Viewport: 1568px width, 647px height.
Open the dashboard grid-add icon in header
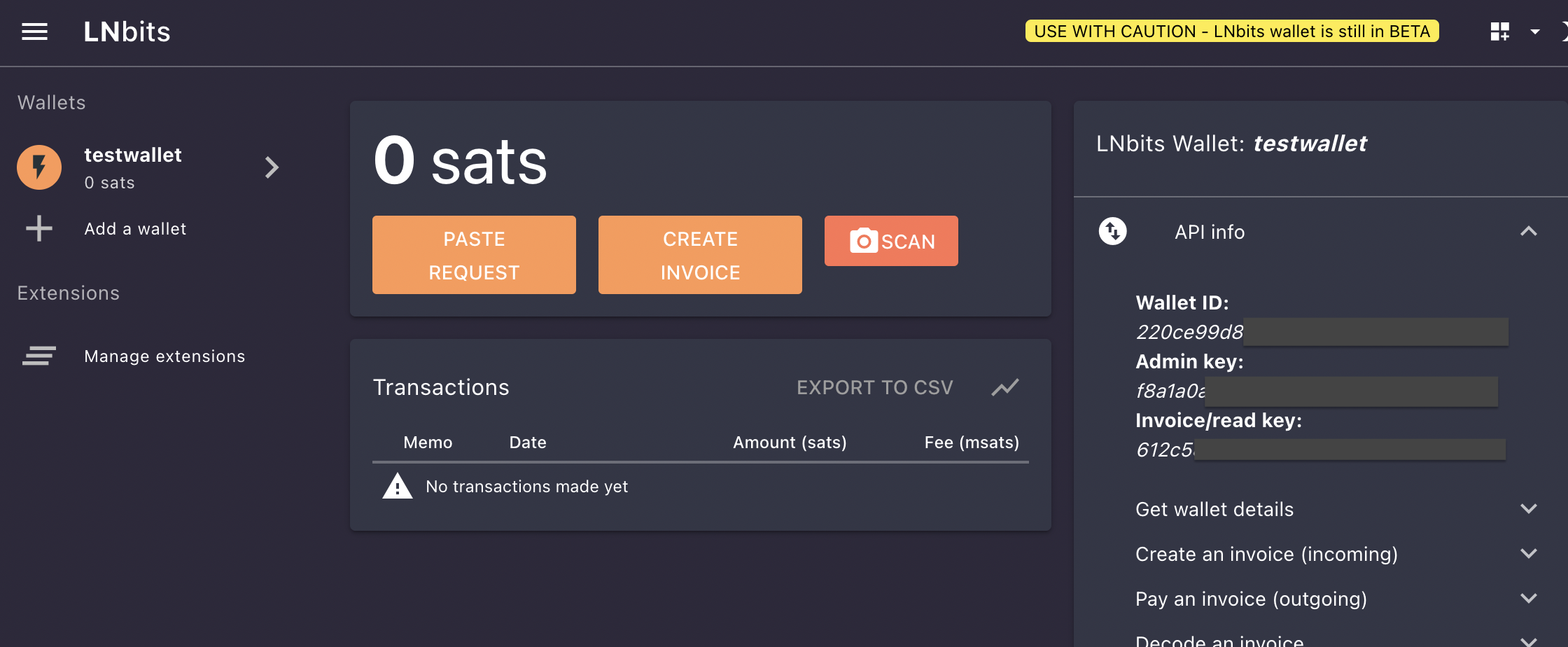coord(1499,32)
